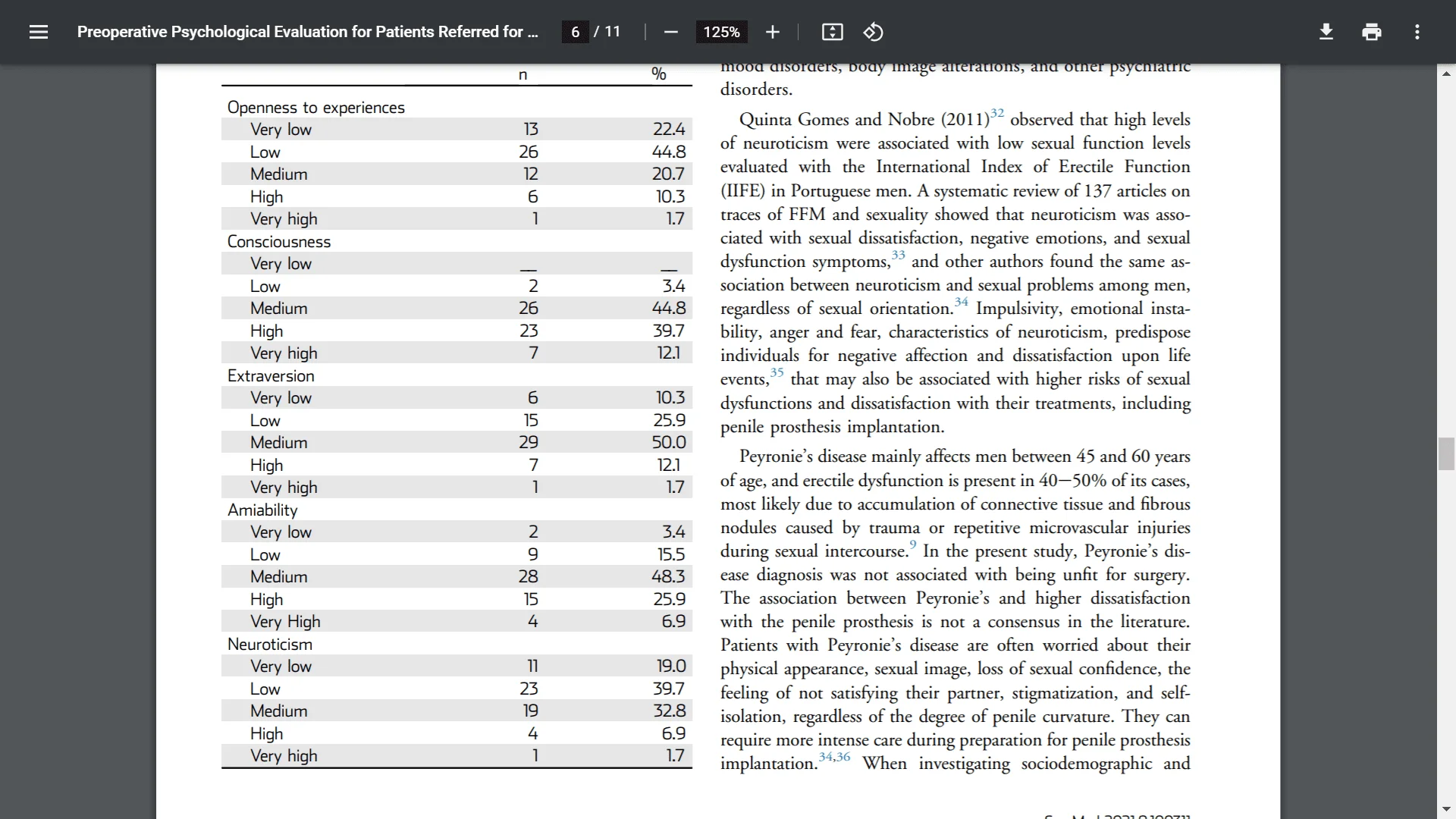Screen dimensions: 1456x819
Task: Open citation reference 34,36 after implantation
Action: 834,757
